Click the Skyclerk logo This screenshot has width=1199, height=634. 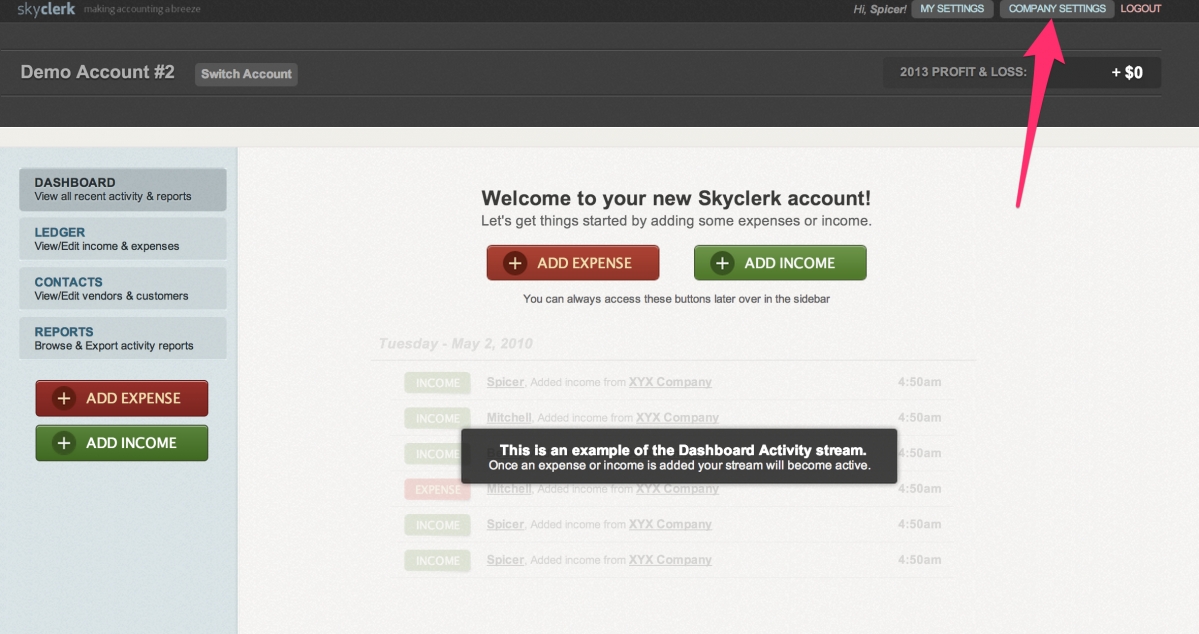pos(46,9)
